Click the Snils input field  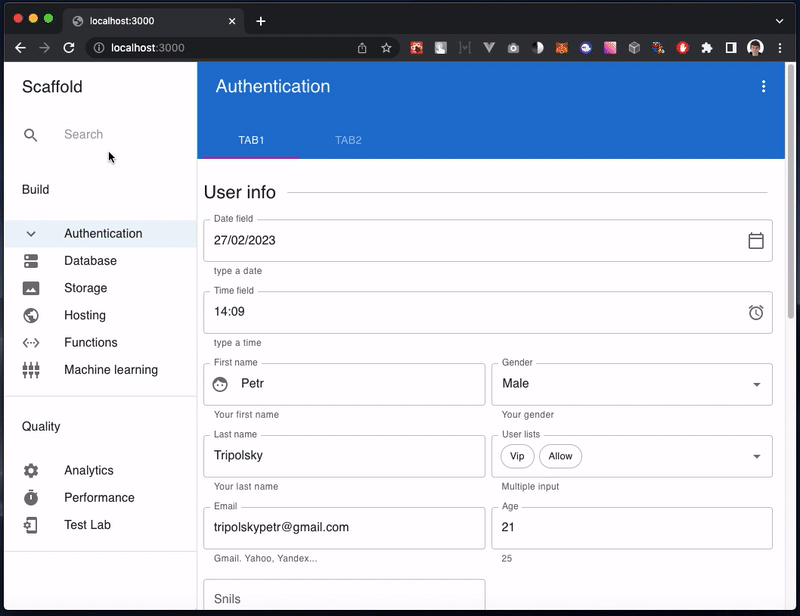(344, 595)
